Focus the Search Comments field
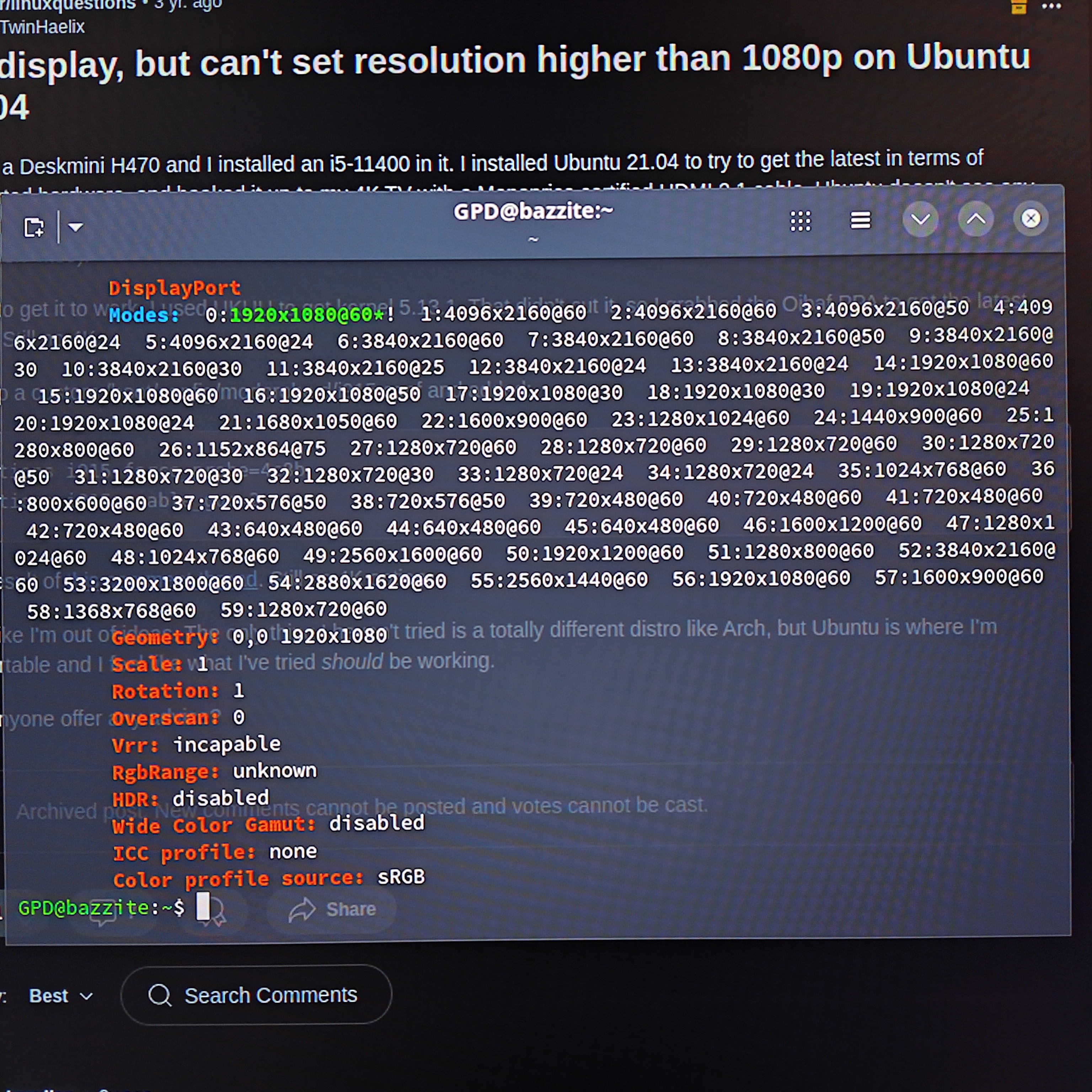Viewport: 1092px width, 1092px height. click(270, 995)
